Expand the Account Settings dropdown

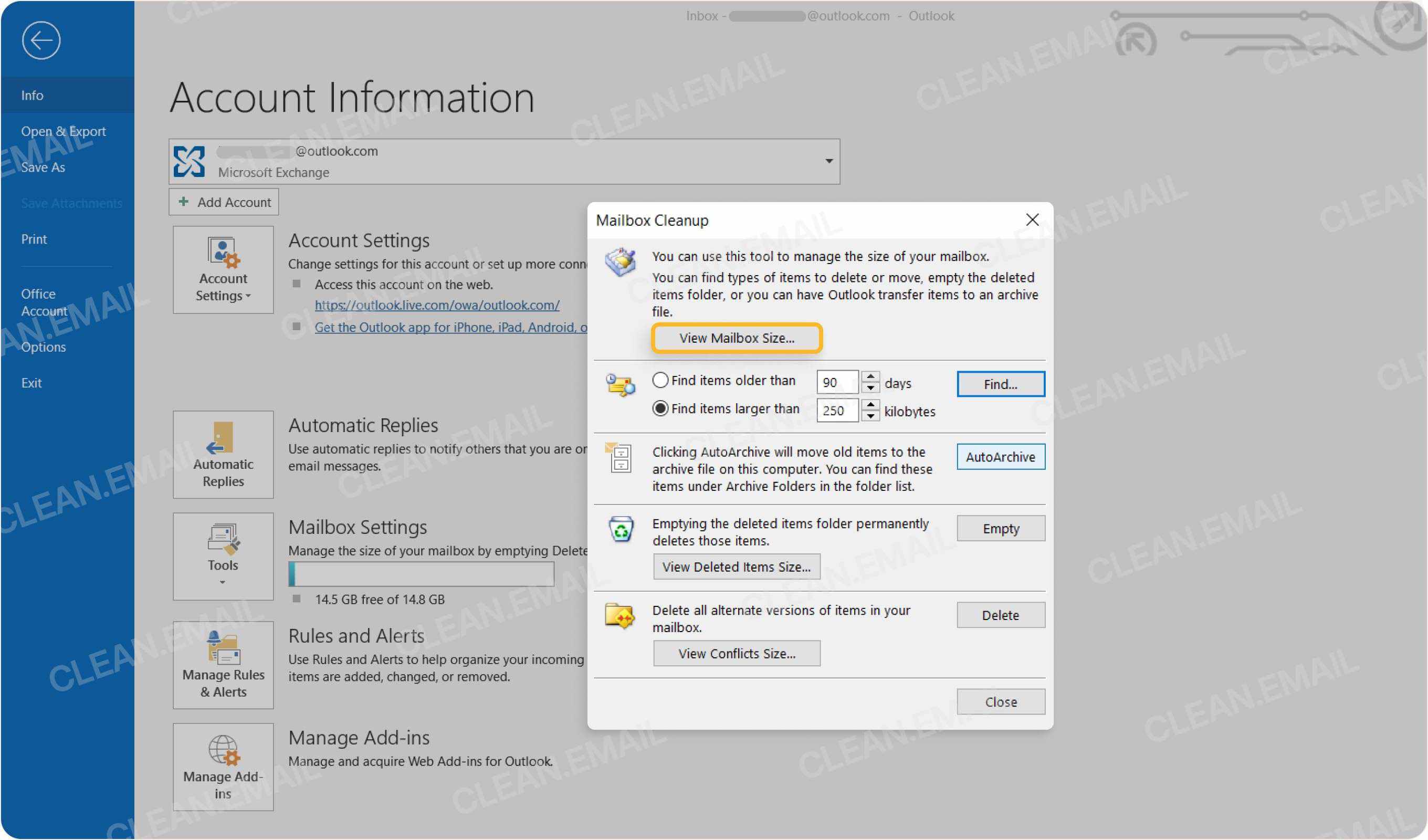(248, 295)
